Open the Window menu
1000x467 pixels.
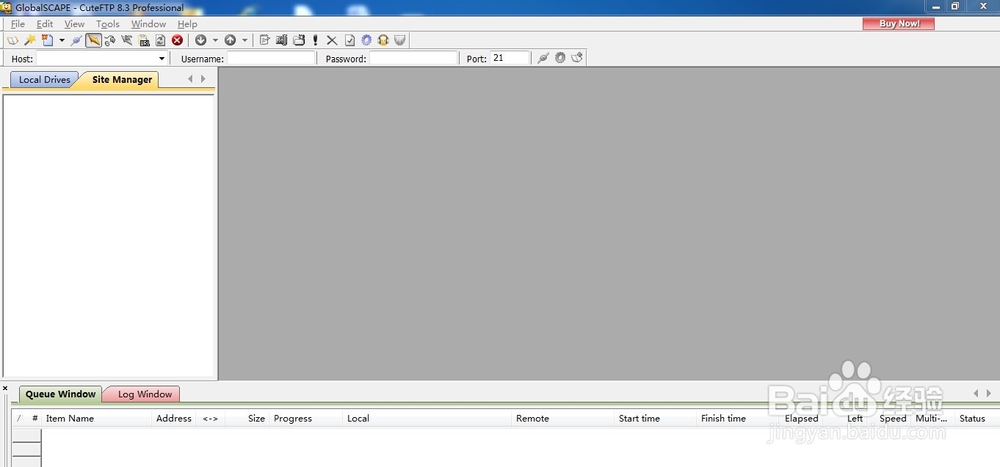point(149,24)
